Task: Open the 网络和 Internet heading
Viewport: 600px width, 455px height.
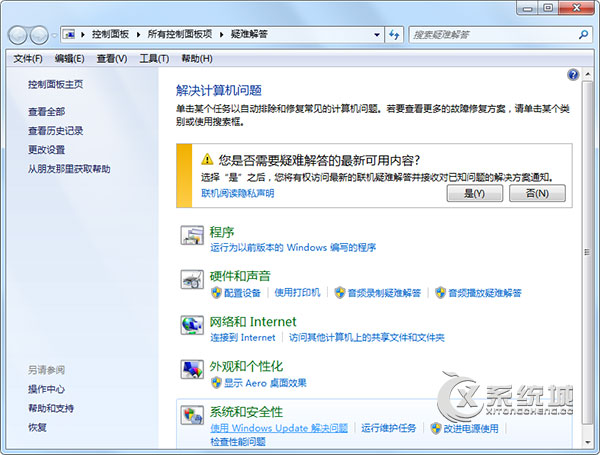Action: pos(253,322)
